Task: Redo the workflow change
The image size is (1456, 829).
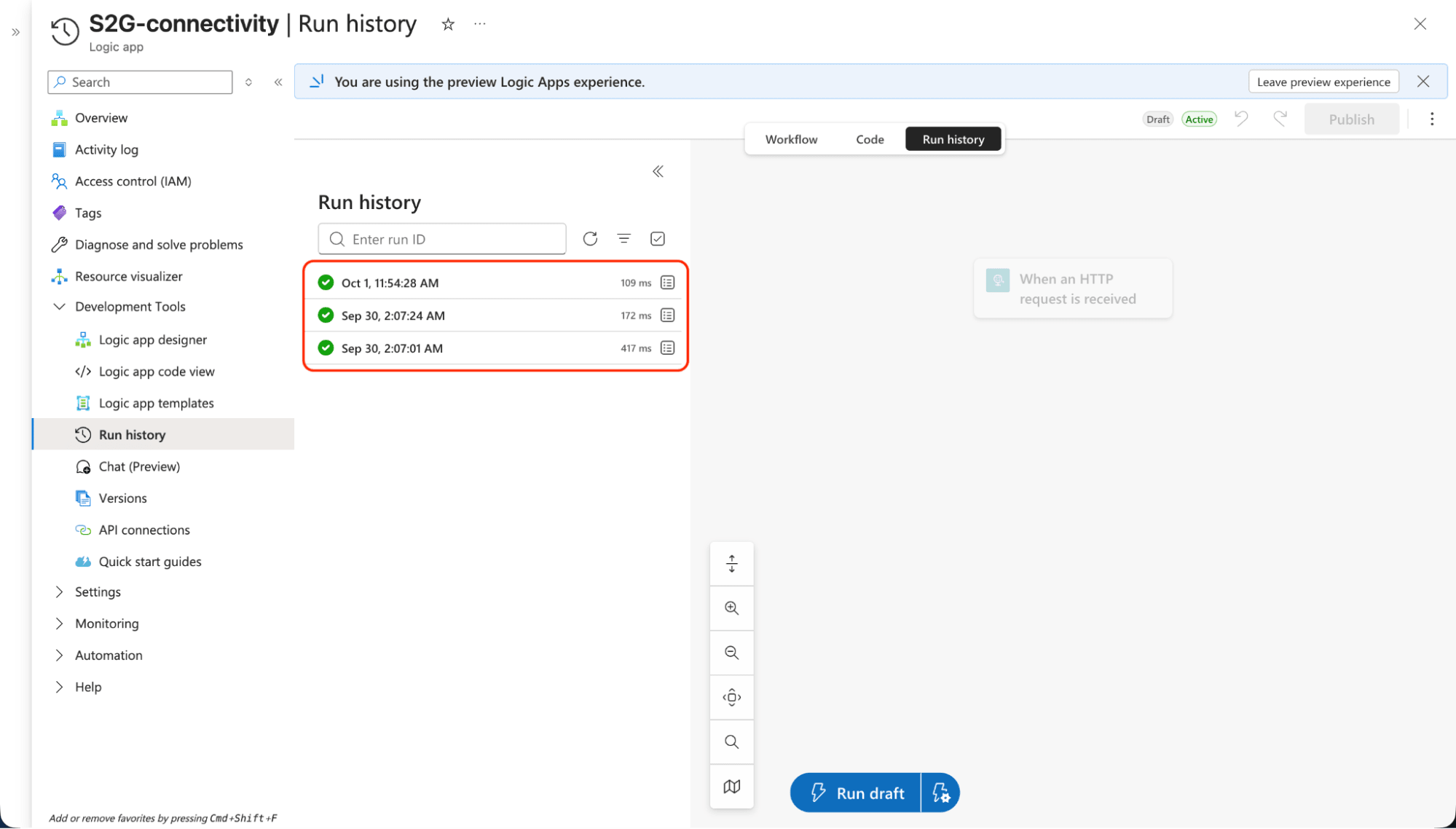Action: coord(1280,119)
